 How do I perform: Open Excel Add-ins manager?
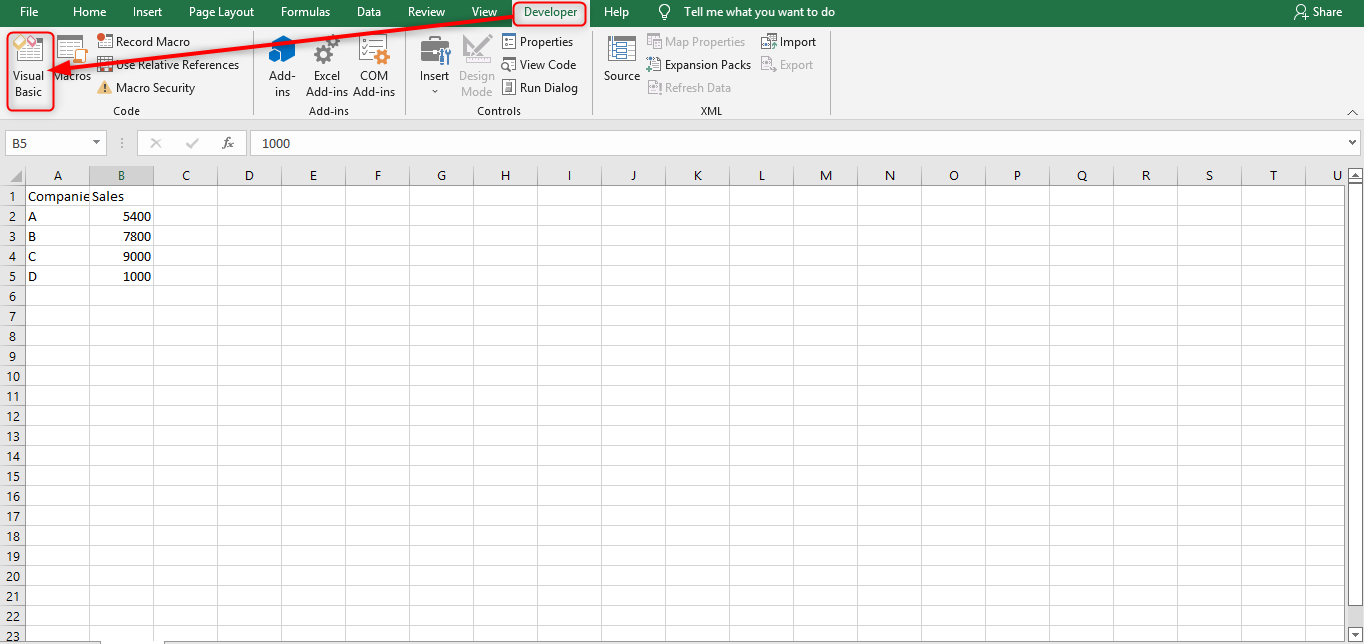coord(327,68)
